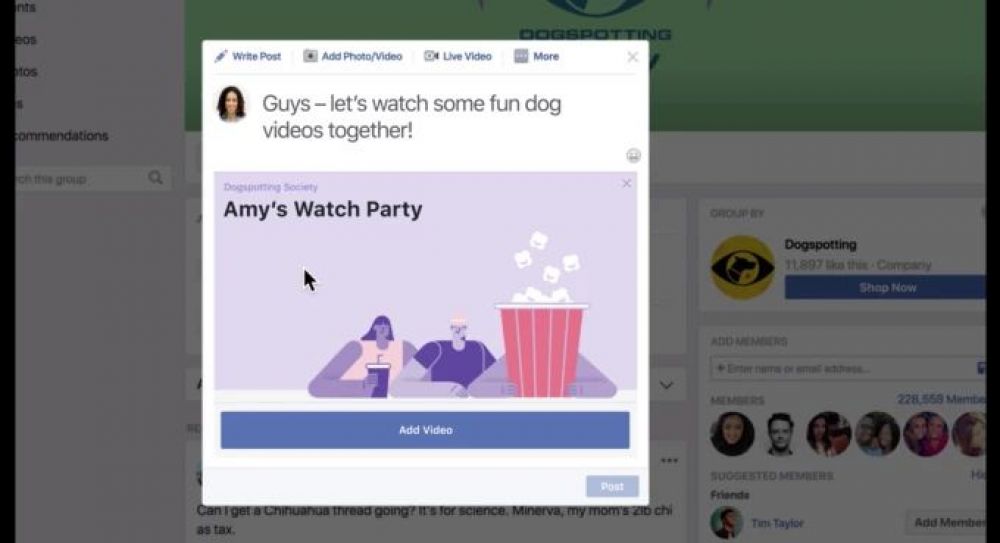Viewport: 1000px width, 543px height.
Task: Open the three-dot post options menu
Action: click(x=669, y=461)
